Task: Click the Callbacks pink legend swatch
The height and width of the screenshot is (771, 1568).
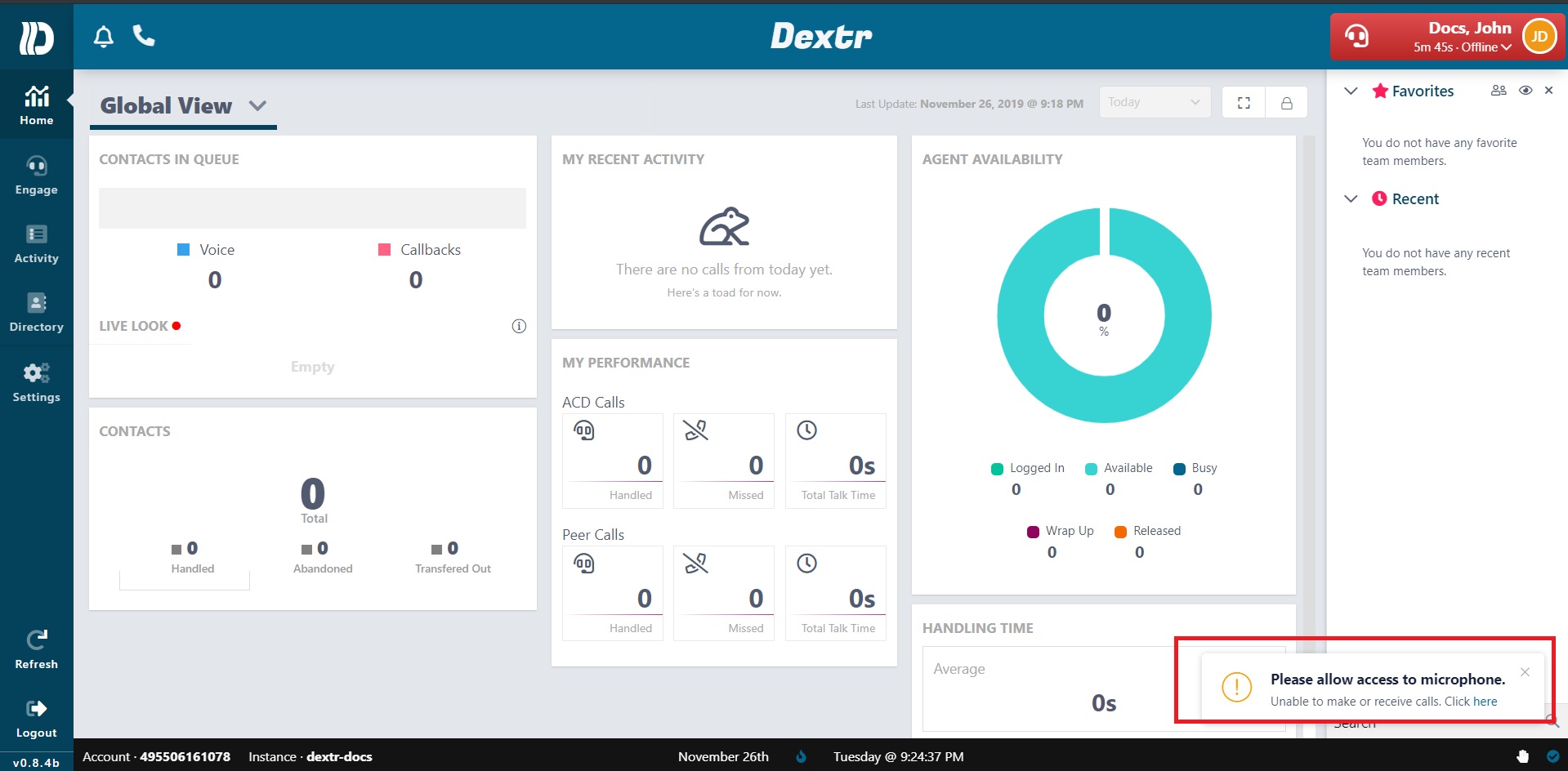Action: pyautogui.click(x=384, y=250)
